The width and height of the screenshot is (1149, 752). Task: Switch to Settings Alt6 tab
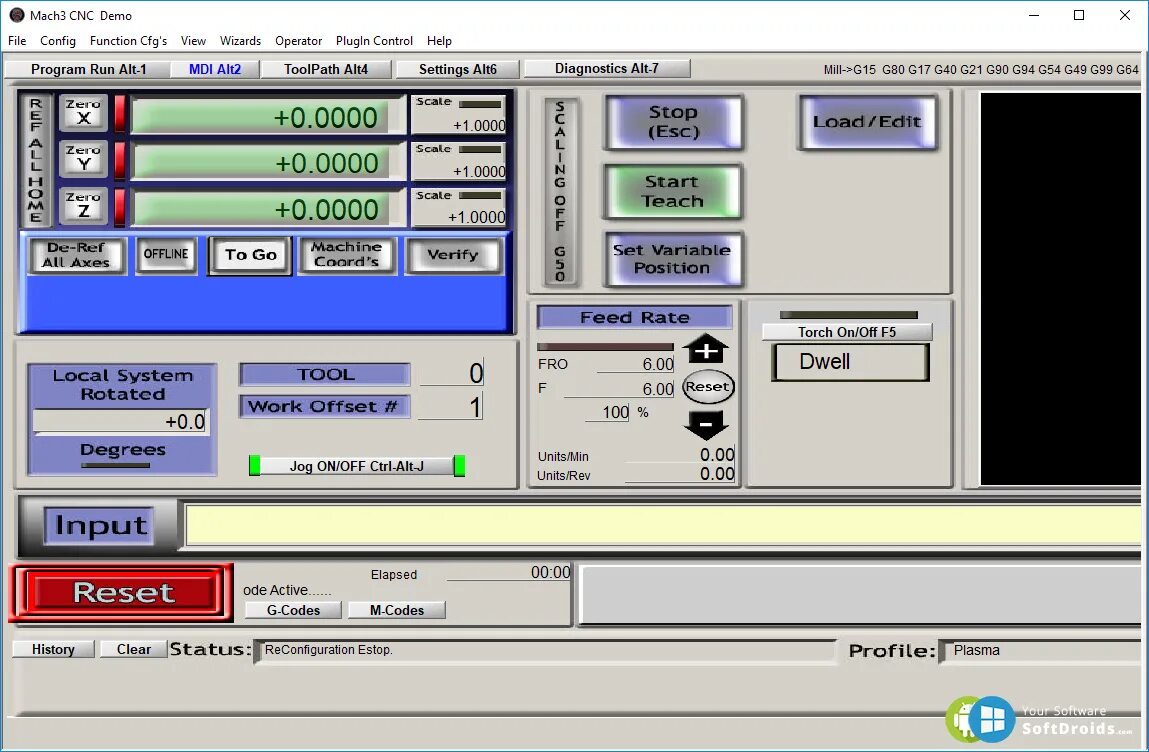pyautogui.click(x=458, y=70)
